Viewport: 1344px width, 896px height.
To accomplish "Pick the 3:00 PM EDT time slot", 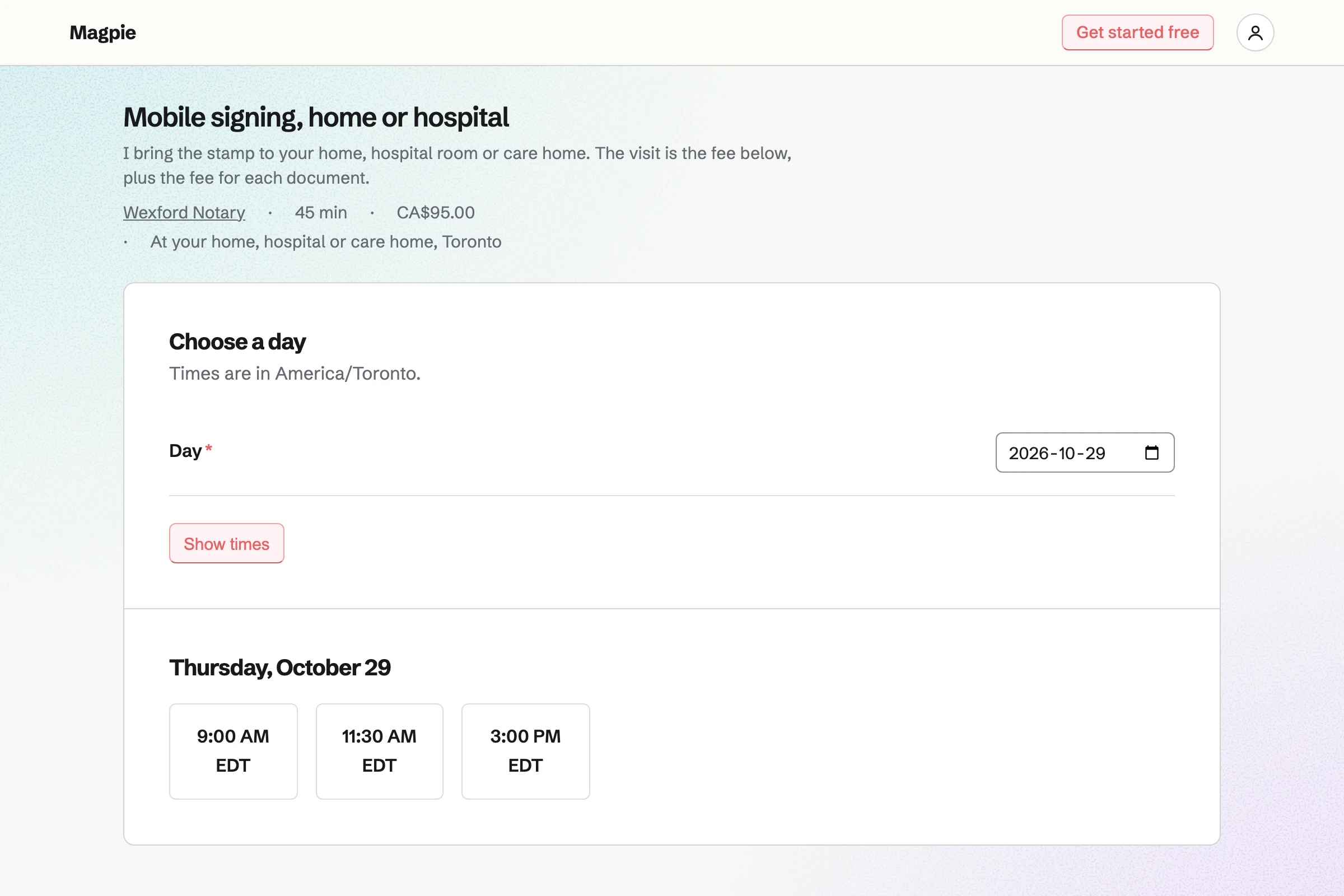I will pos(525,751).
